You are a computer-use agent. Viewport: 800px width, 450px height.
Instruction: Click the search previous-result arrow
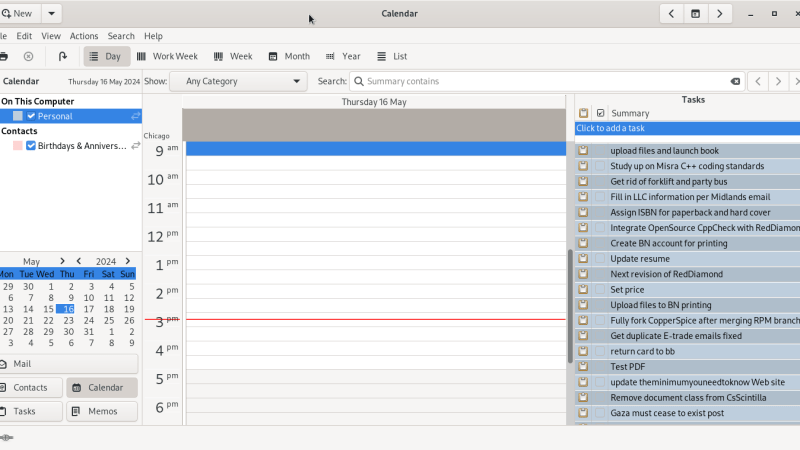758,82
